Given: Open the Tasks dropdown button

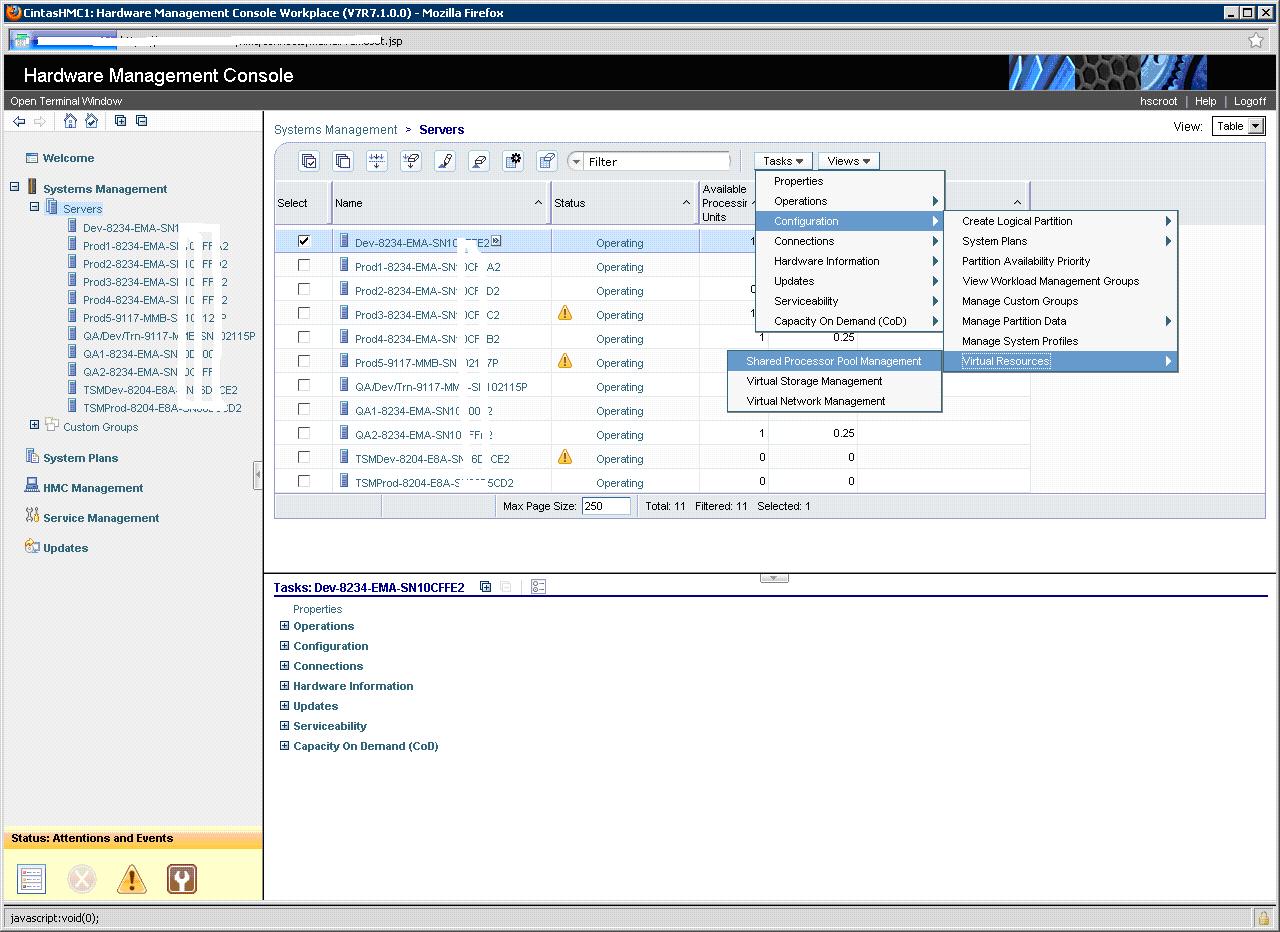Looking at the screenshot, I should pyautogui.click(x=783, y=161).
